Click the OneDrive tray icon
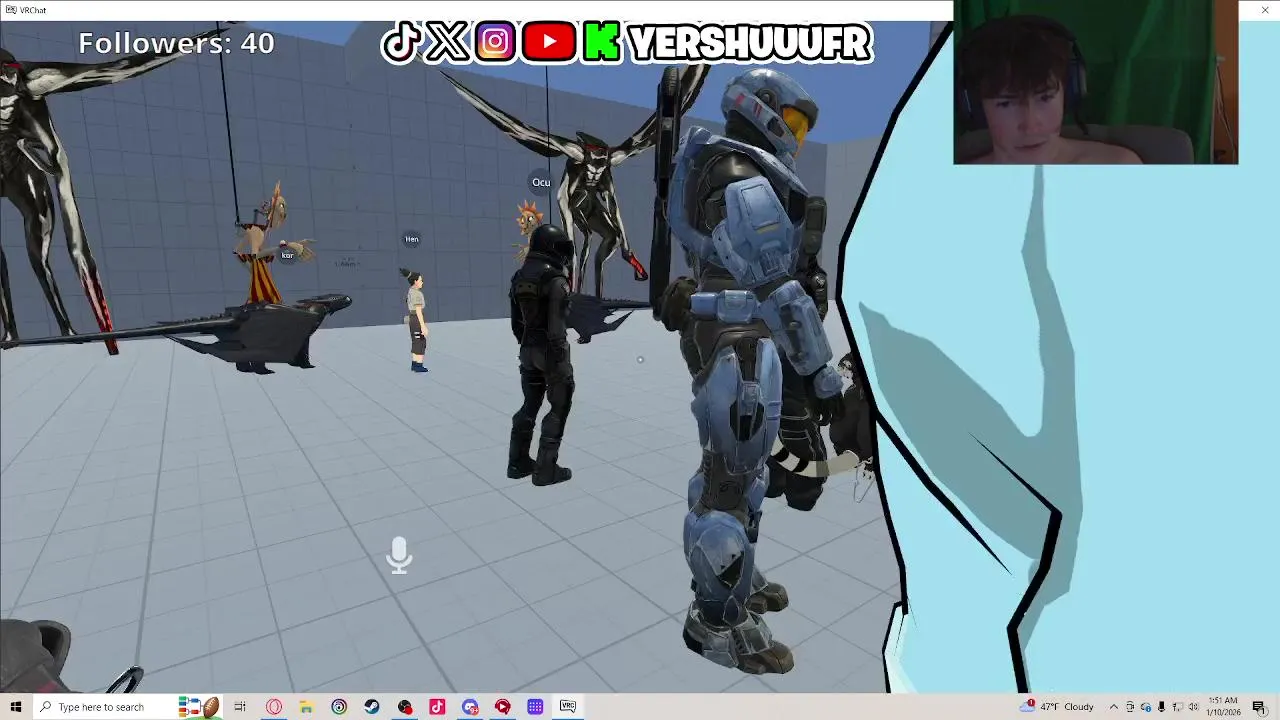1280x720 pixels. tap(1146, 707)
